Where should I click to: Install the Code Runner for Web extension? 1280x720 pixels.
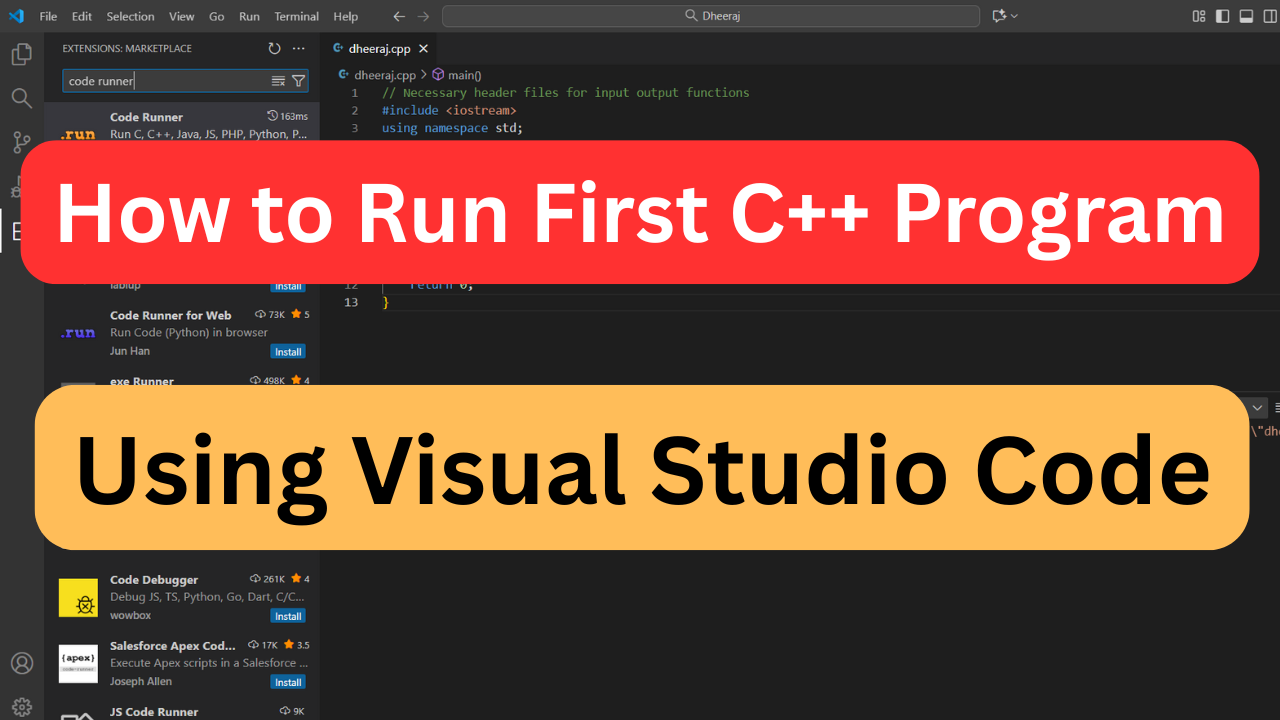(x=288, y=352)
